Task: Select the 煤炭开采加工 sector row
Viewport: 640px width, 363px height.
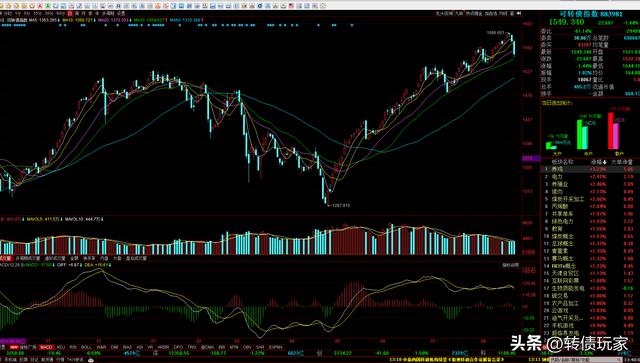Action: click(590, 199)
